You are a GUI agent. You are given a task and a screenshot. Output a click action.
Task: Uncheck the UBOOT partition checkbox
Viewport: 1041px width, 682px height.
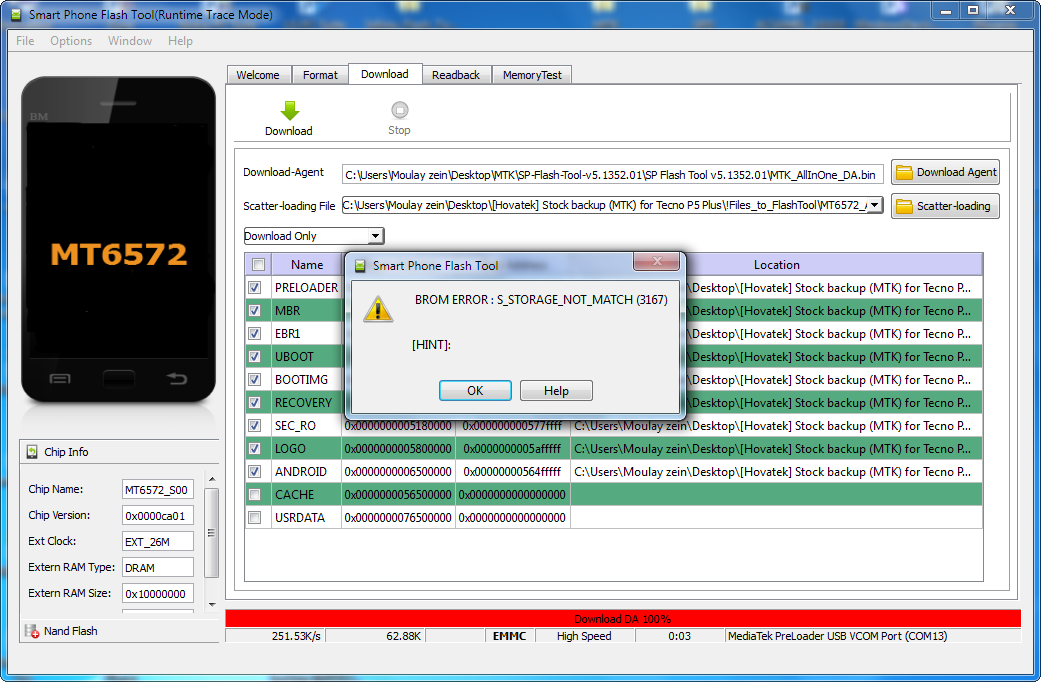pyautogui.click(x=254, y=357)
